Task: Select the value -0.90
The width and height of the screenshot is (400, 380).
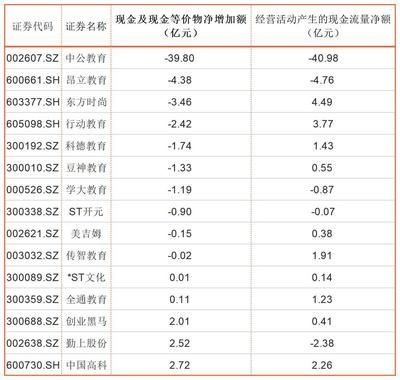Action: click(179, 212)
